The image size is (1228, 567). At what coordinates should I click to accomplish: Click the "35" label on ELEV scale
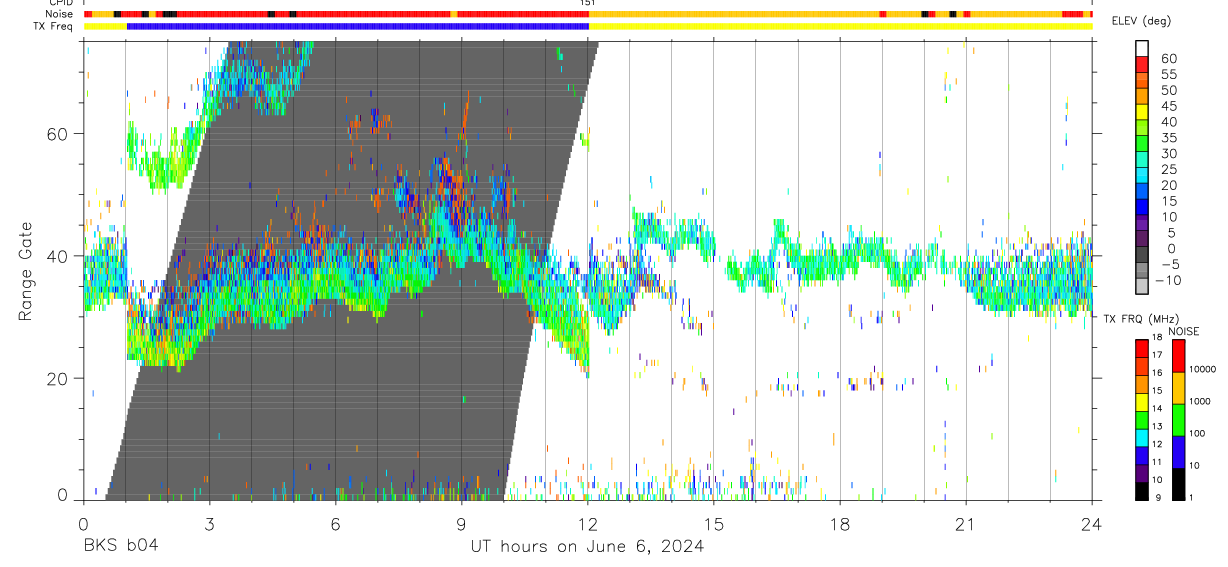[1169, 138]
